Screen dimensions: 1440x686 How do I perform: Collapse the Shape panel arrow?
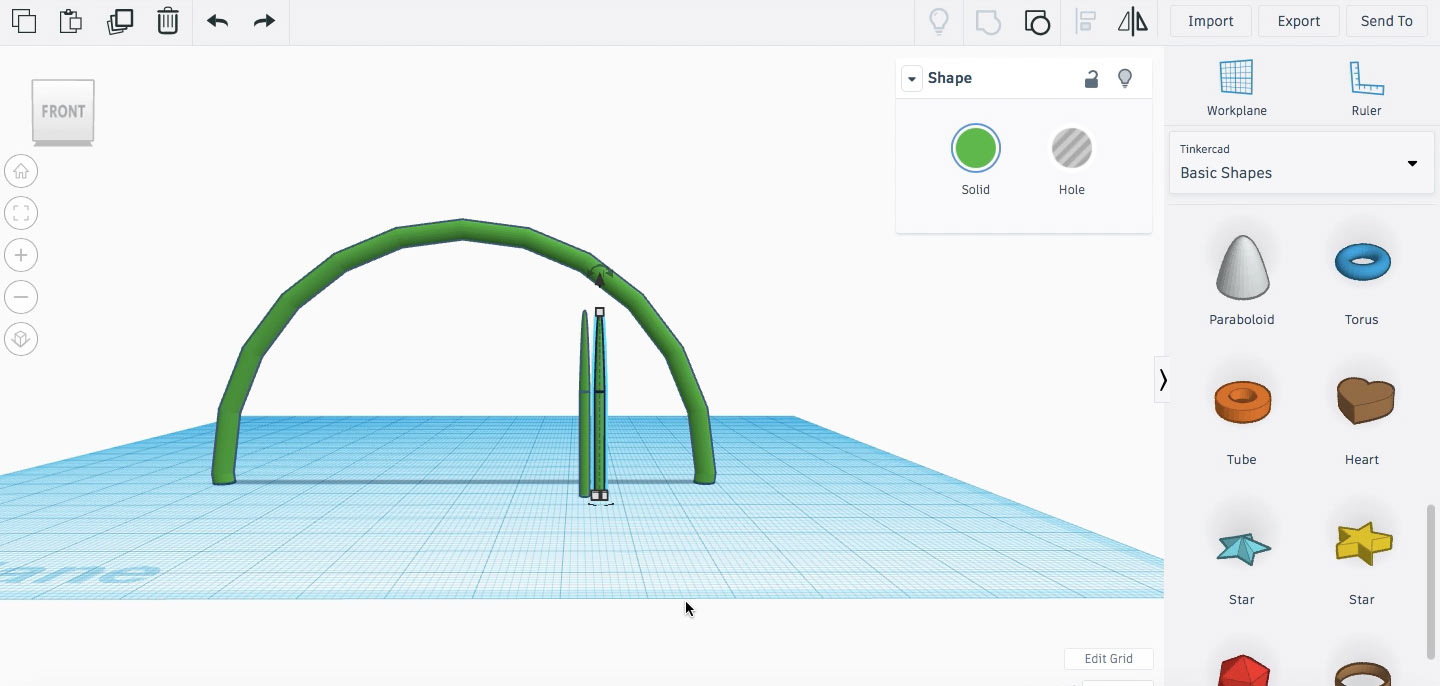point(911,79)
